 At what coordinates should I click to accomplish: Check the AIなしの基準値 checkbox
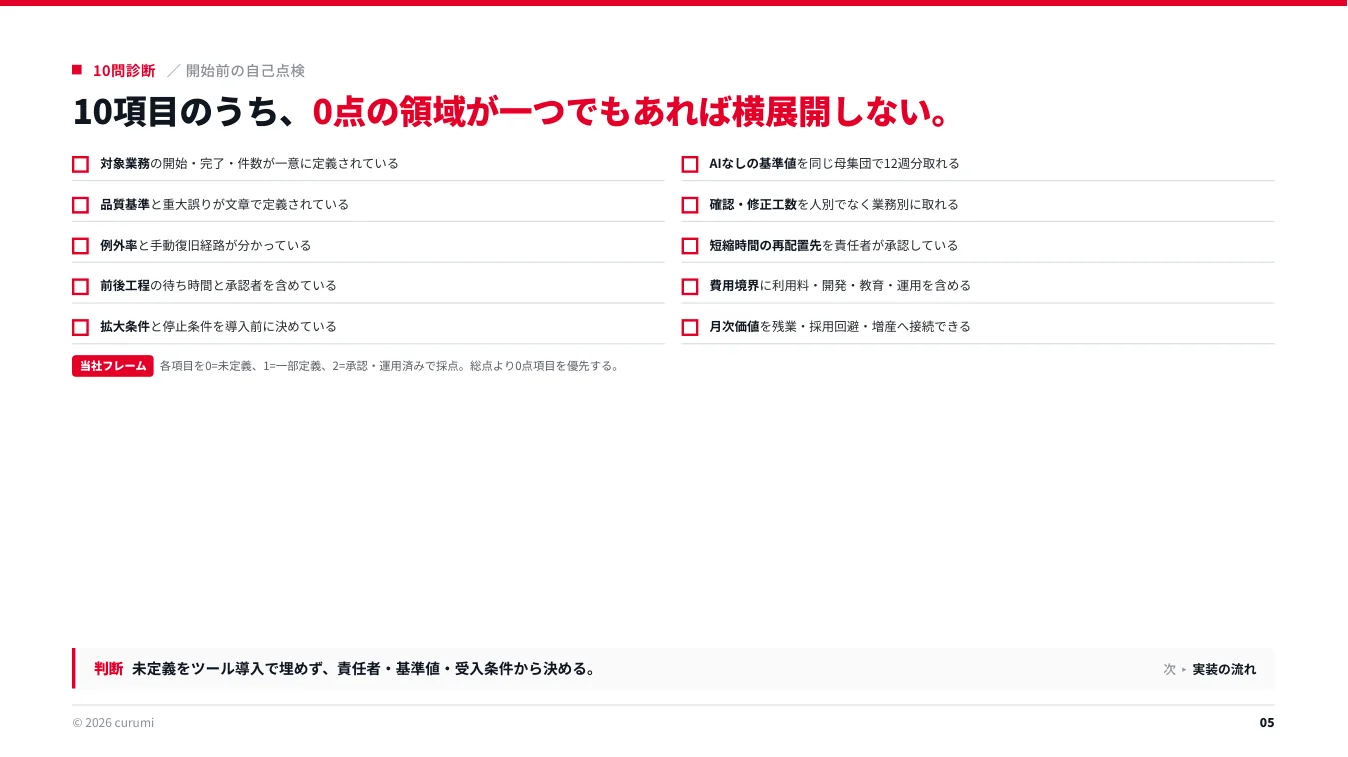(x=690, y=164)
